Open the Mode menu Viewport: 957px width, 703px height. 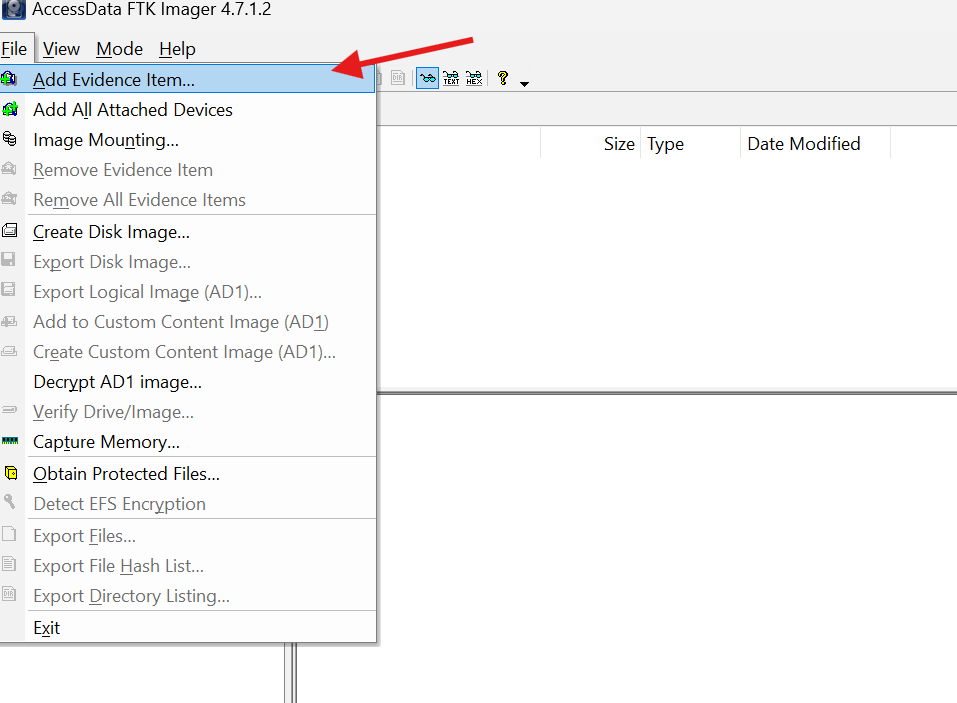(119, 49)
